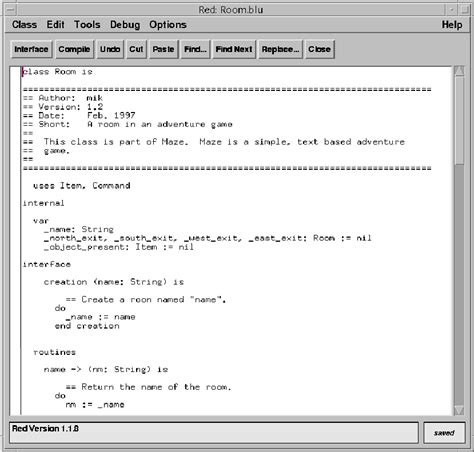The image size is (474, 452).
Task: Click the scrollbar down arrow
Action: coord(459,410)
